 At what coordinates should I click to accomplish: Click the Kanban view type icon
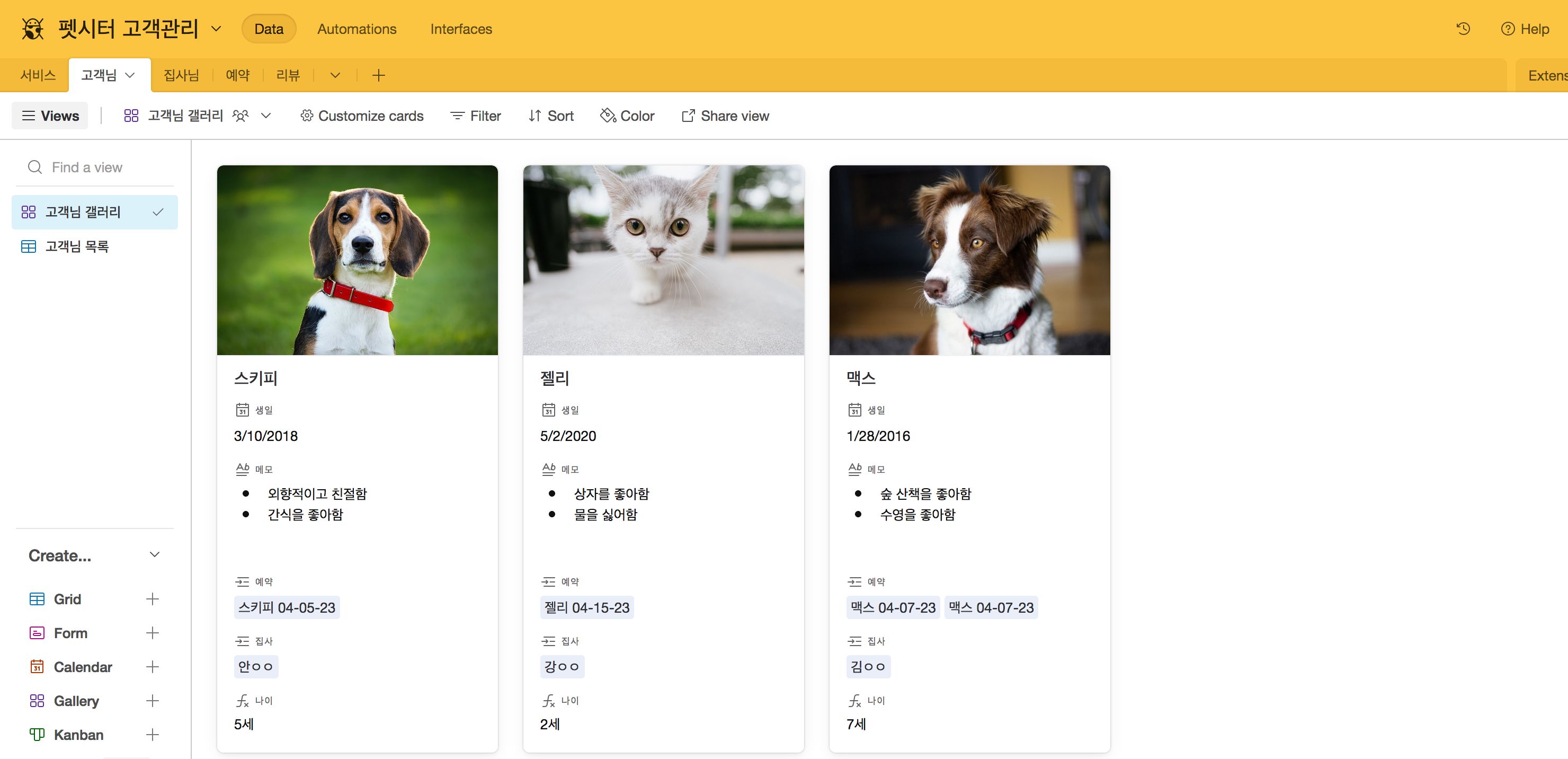point(37,735)
